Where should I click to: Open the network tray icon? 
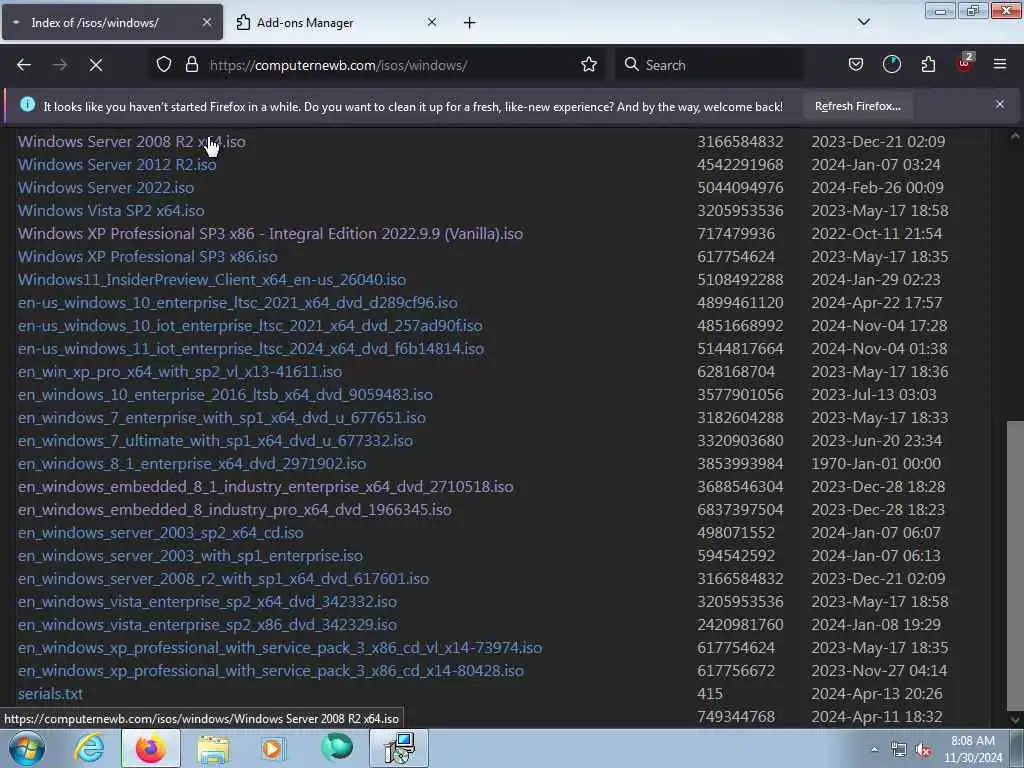point(899,750)
